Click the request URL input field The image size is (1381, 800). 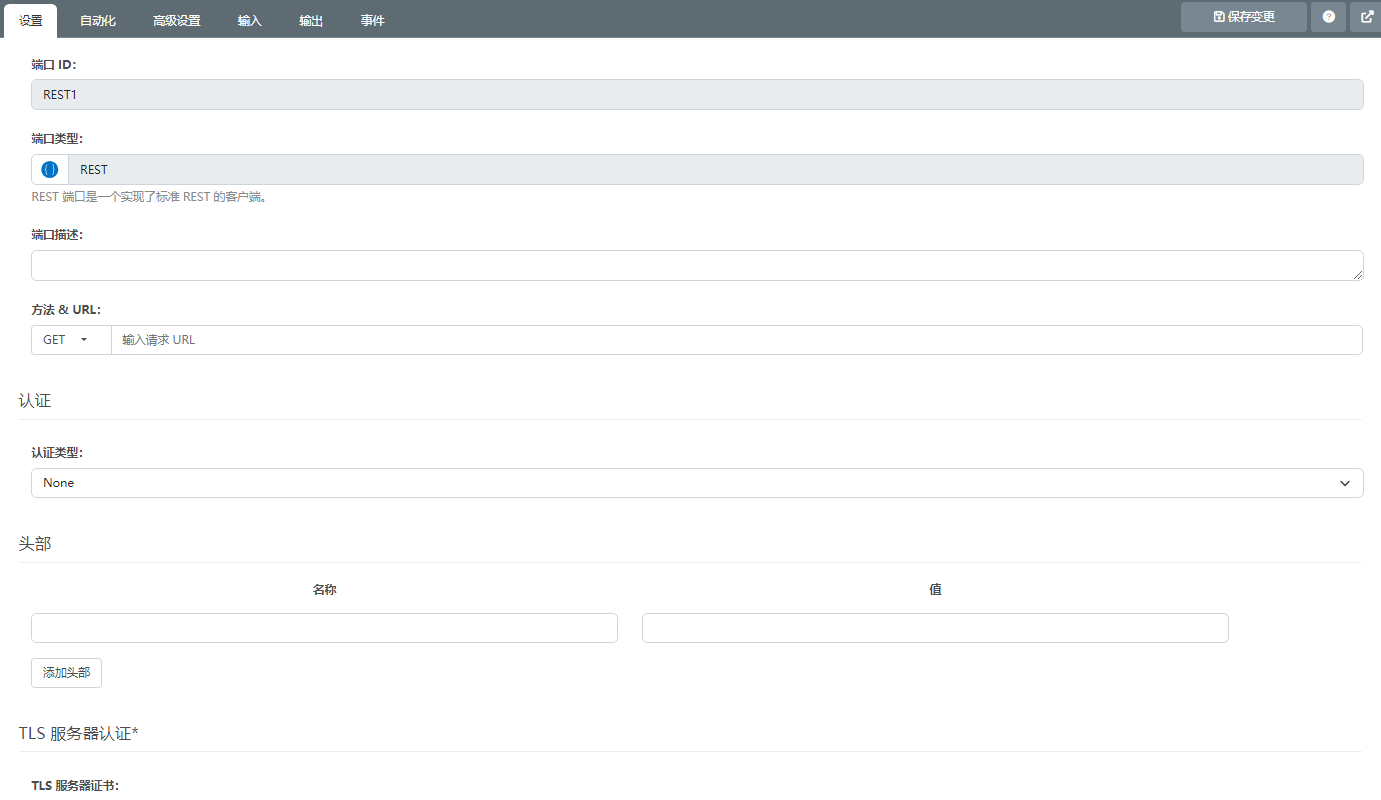click(736, 340)
